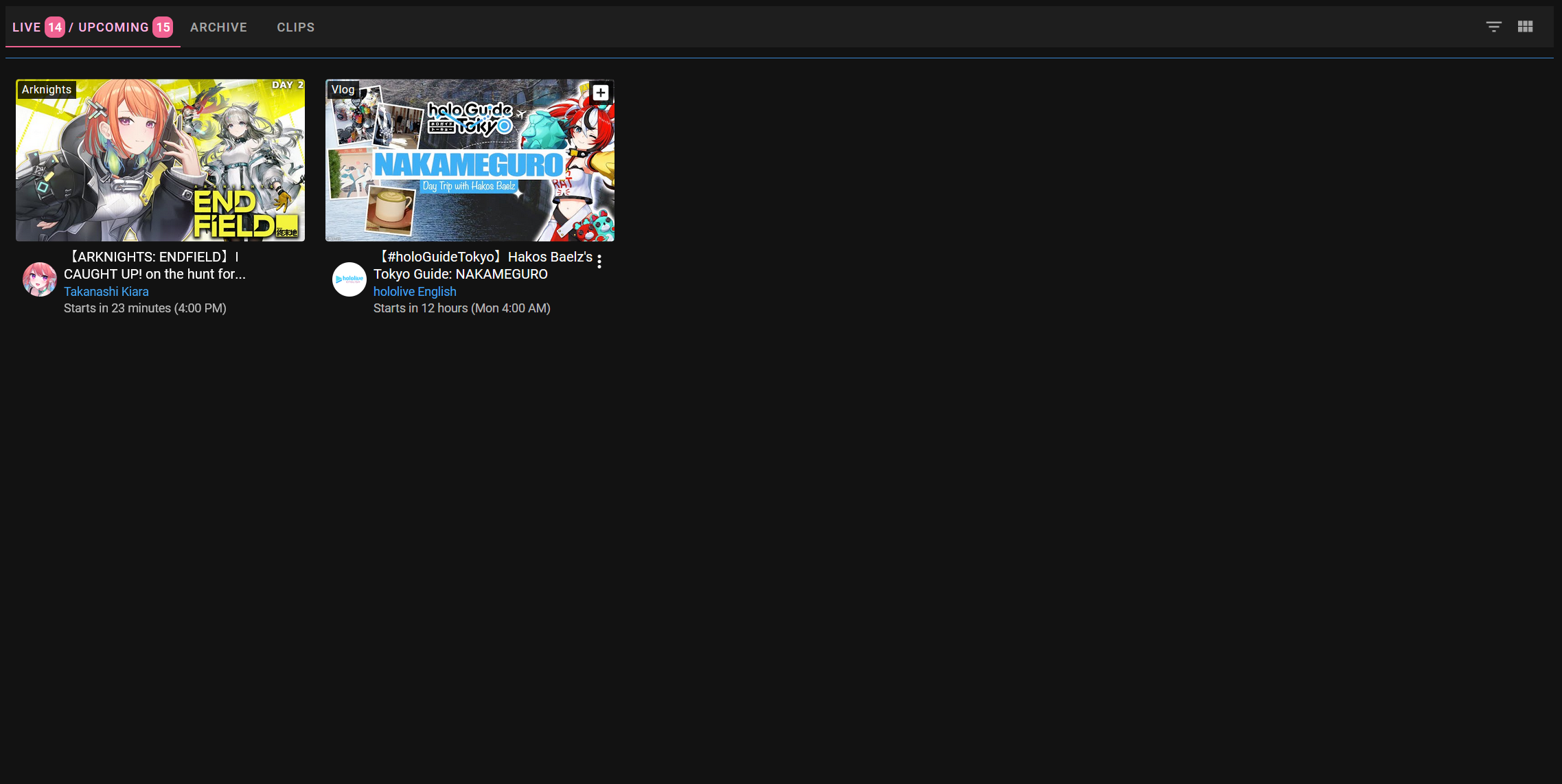Switch layout with the grid view icon
This screenshot has height=784, width=1562.
1525,27
